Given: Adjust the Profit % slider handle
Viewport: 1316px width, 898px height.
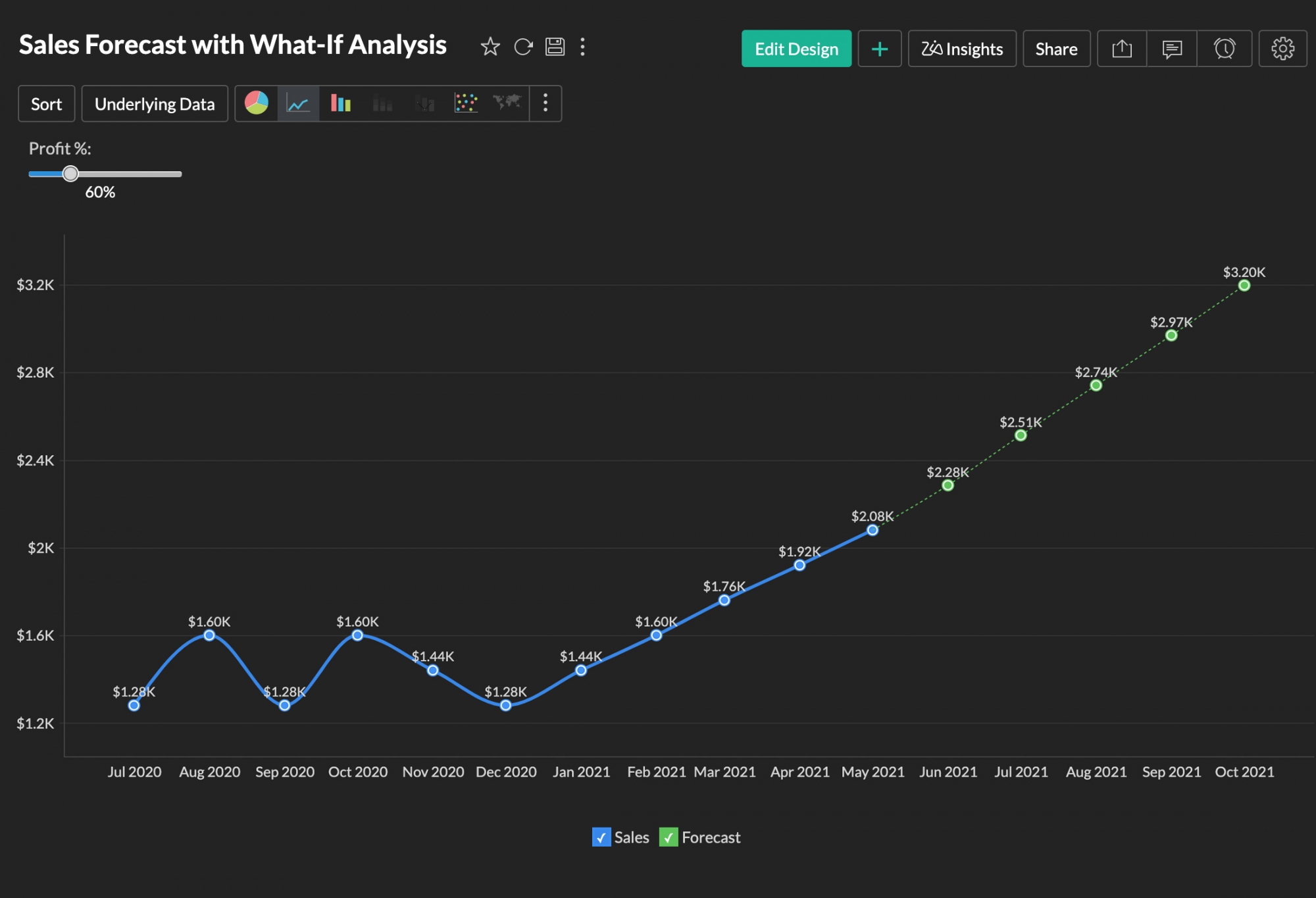Looking at the screenshot, I should (x=71, y=174).
